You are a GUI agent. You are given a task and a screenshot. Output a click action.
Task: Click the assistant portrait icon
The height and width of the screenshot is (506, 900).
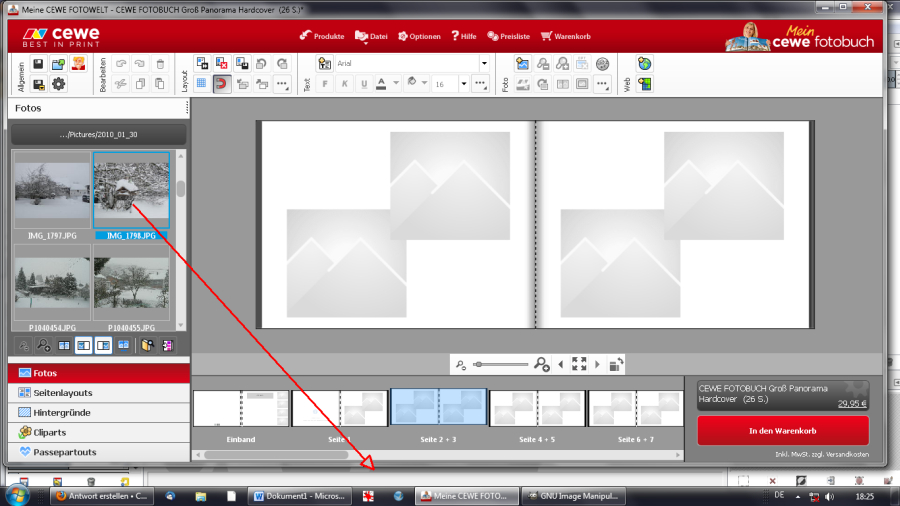point(78,64)
